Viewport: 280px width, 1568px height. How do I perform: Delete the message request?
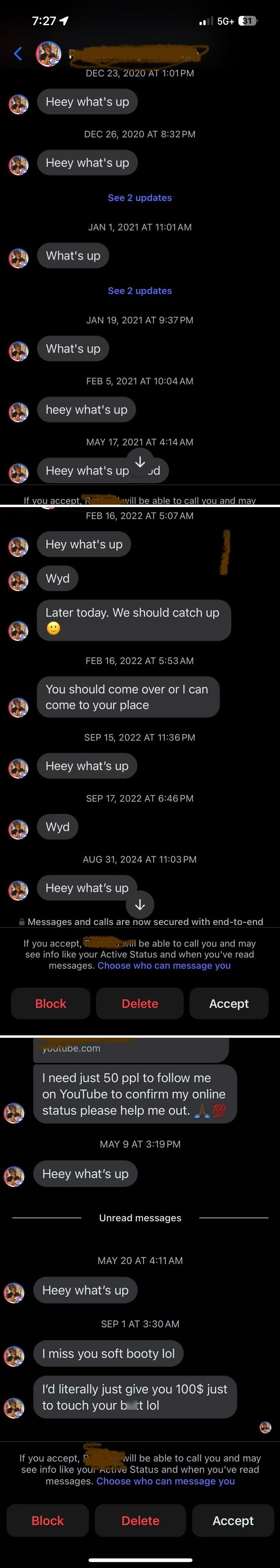click(140, 1520)
